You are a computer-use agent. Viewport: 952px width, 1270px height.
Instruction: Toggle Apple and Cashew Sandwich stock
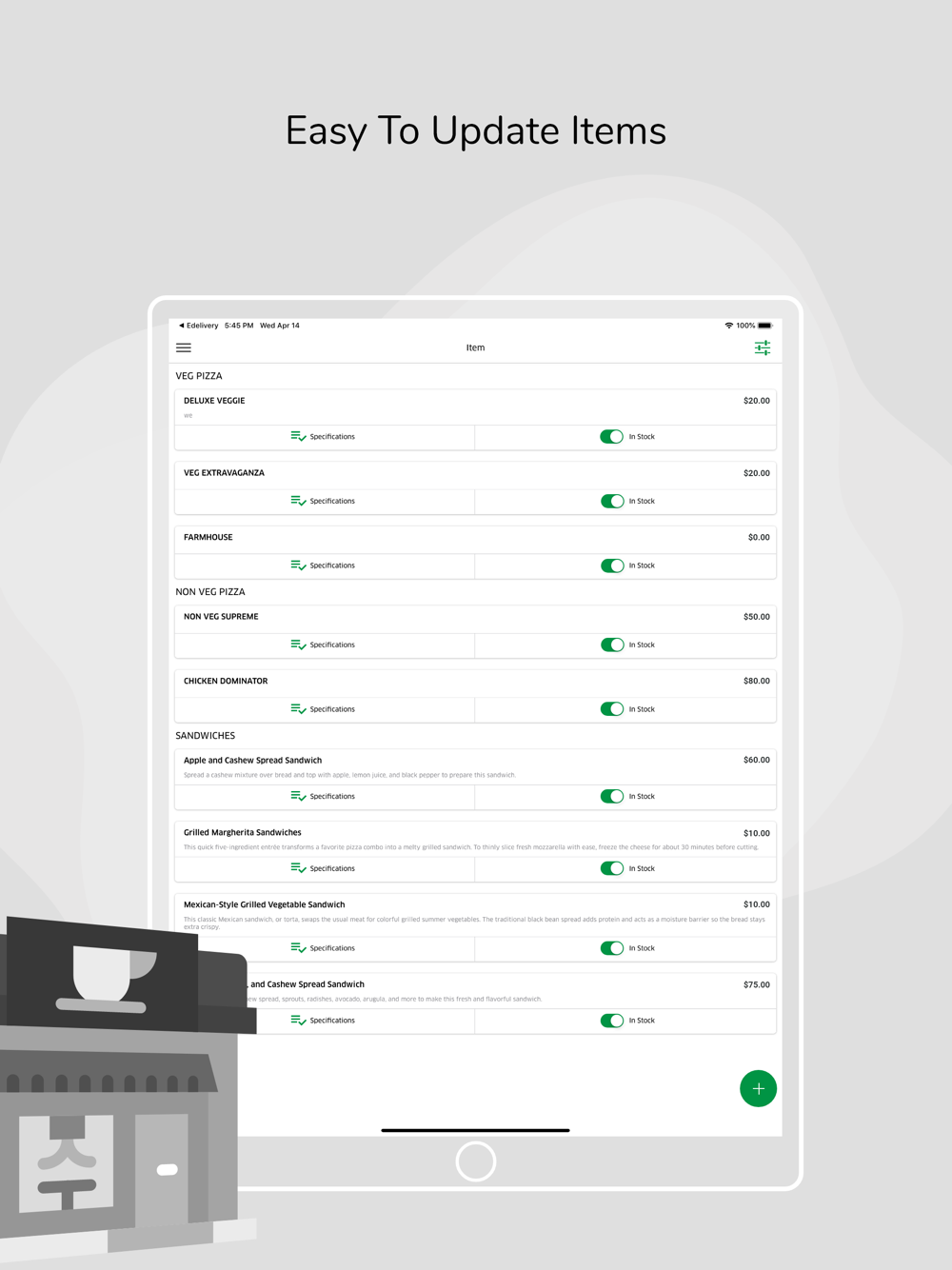(612, 797)
